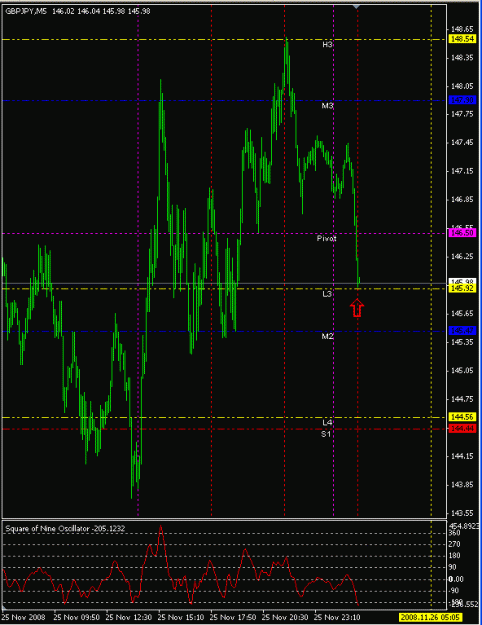Click the 25 Nov 09:50 time label
482x625 pixels.
76,617
